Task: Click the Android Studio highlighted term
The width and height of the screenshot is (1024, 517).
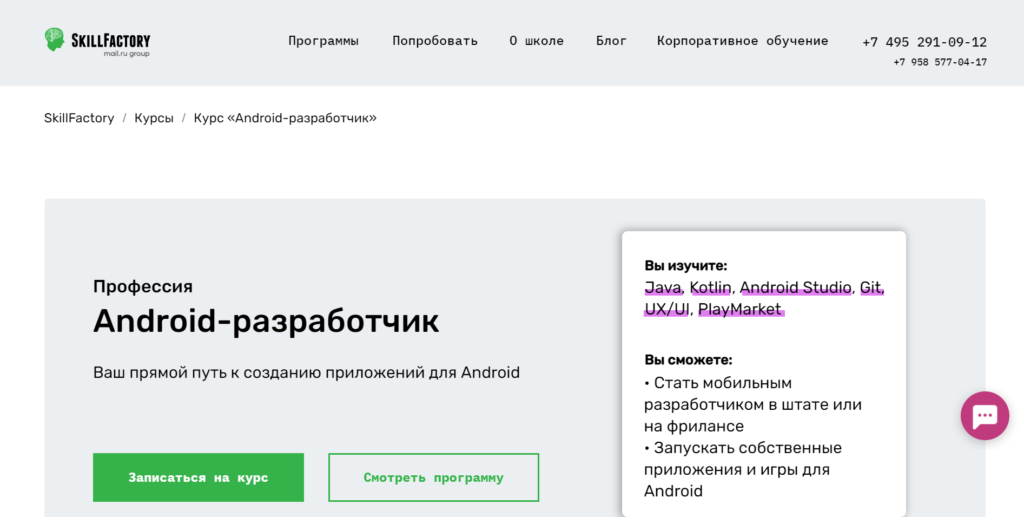Action: [x=795, y=288]
